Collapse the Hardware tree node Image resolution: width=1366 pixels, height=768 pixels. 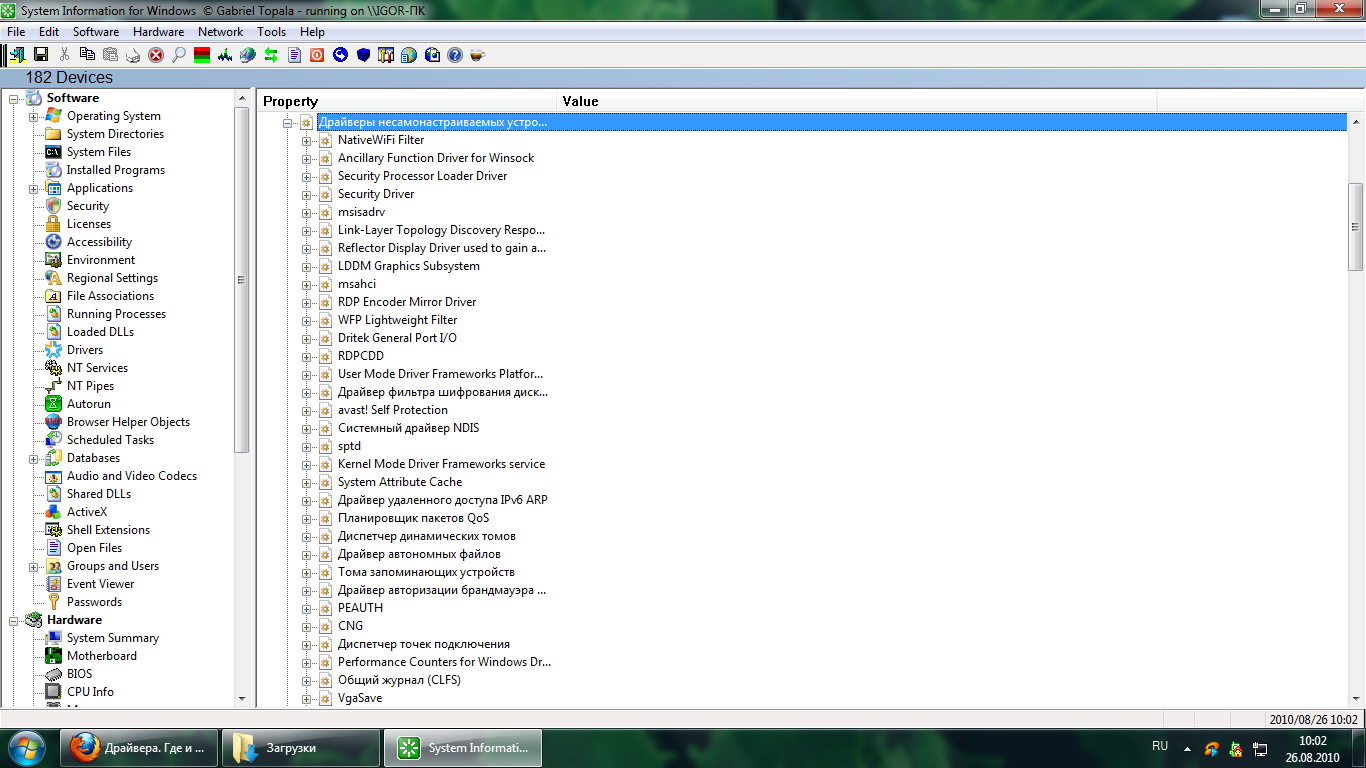pos(14,620)
